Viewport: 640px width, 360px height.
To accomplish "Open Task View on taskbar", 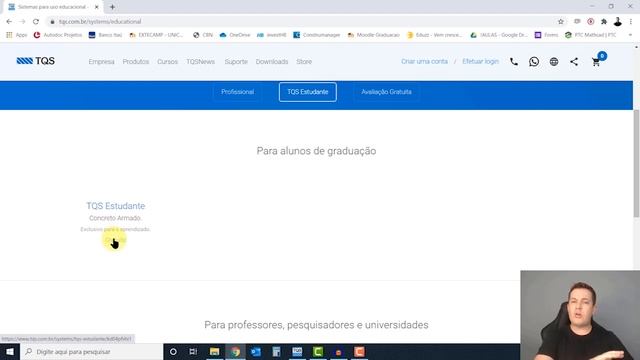I will click(x=193, y=351).
